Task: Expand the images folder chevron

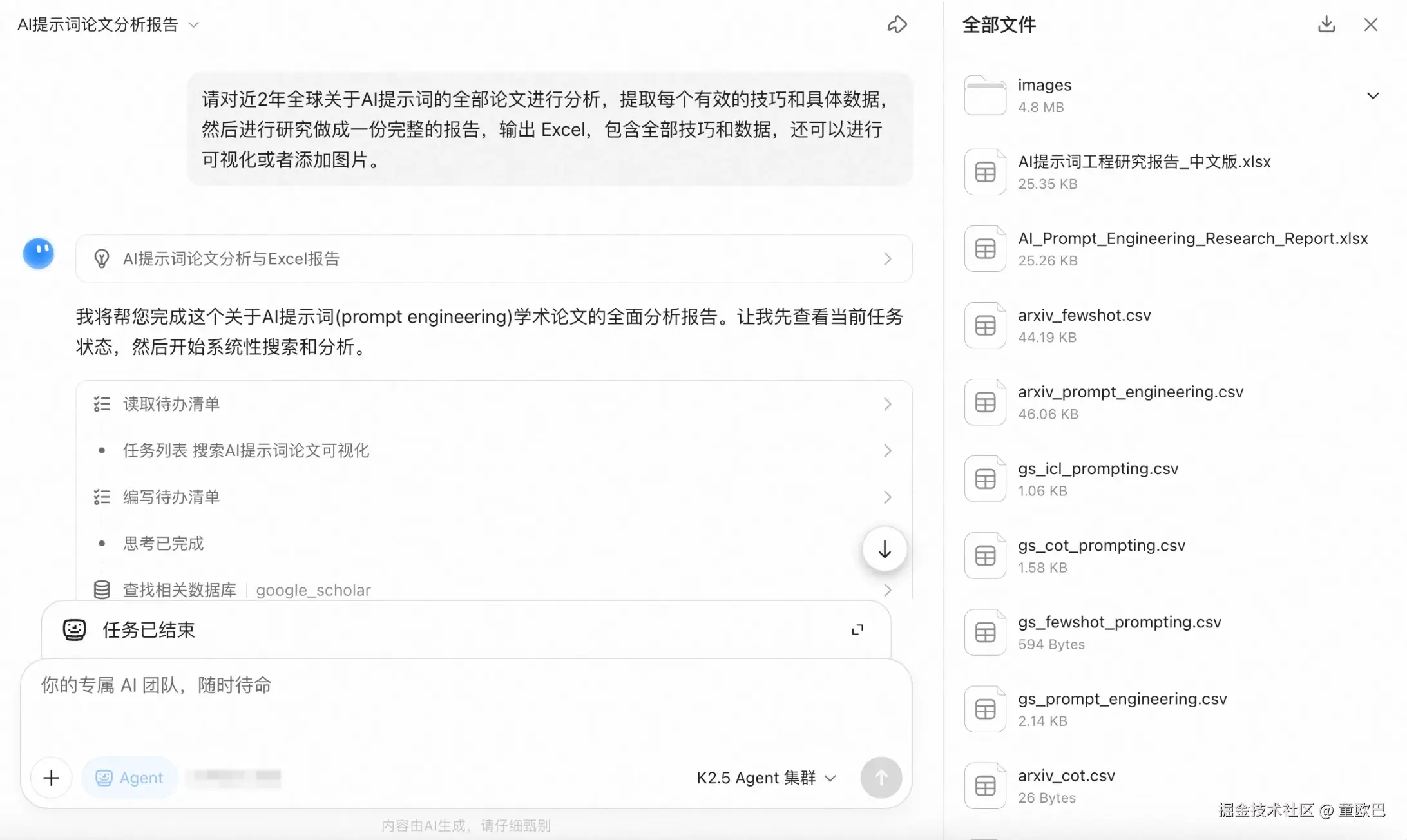Action: pyautogui.click(x=1372, y=96)
